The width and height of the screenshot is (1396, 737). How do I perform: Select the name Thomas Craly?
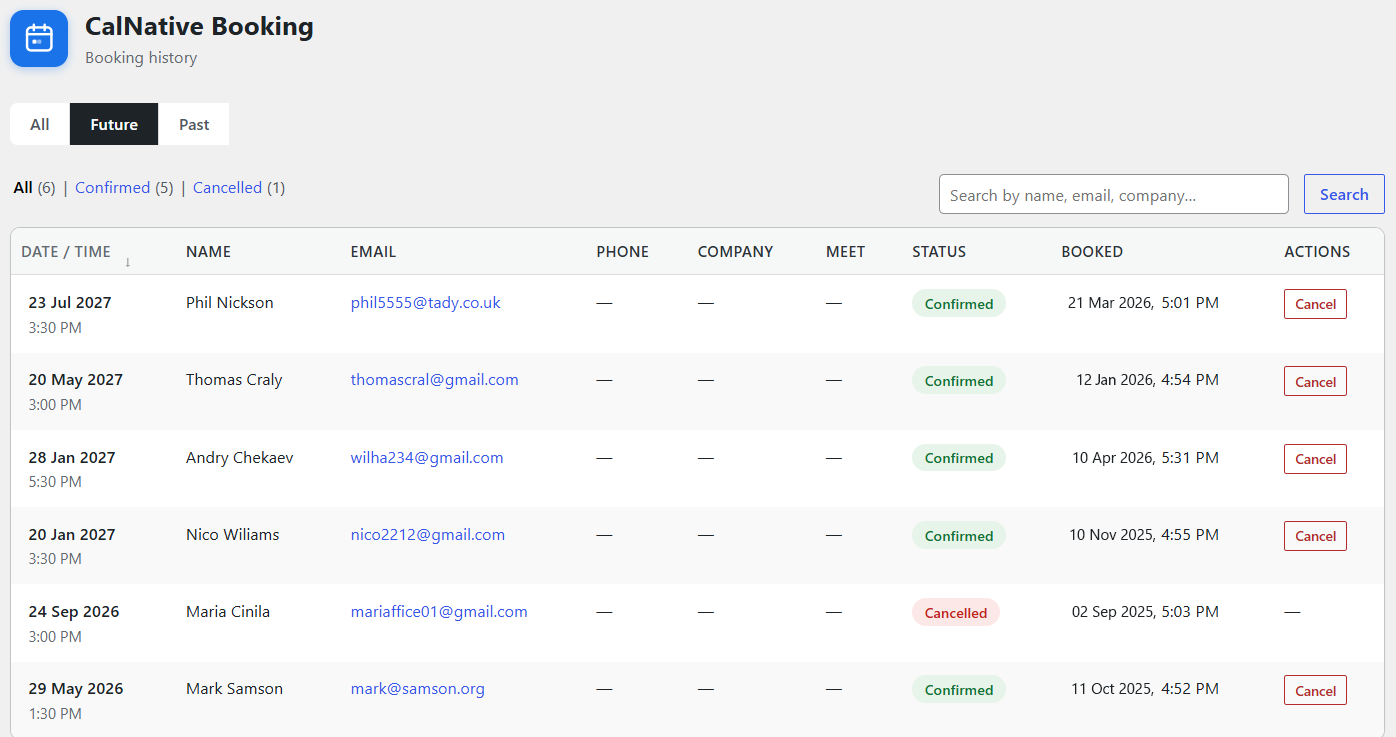click(234, 380)
